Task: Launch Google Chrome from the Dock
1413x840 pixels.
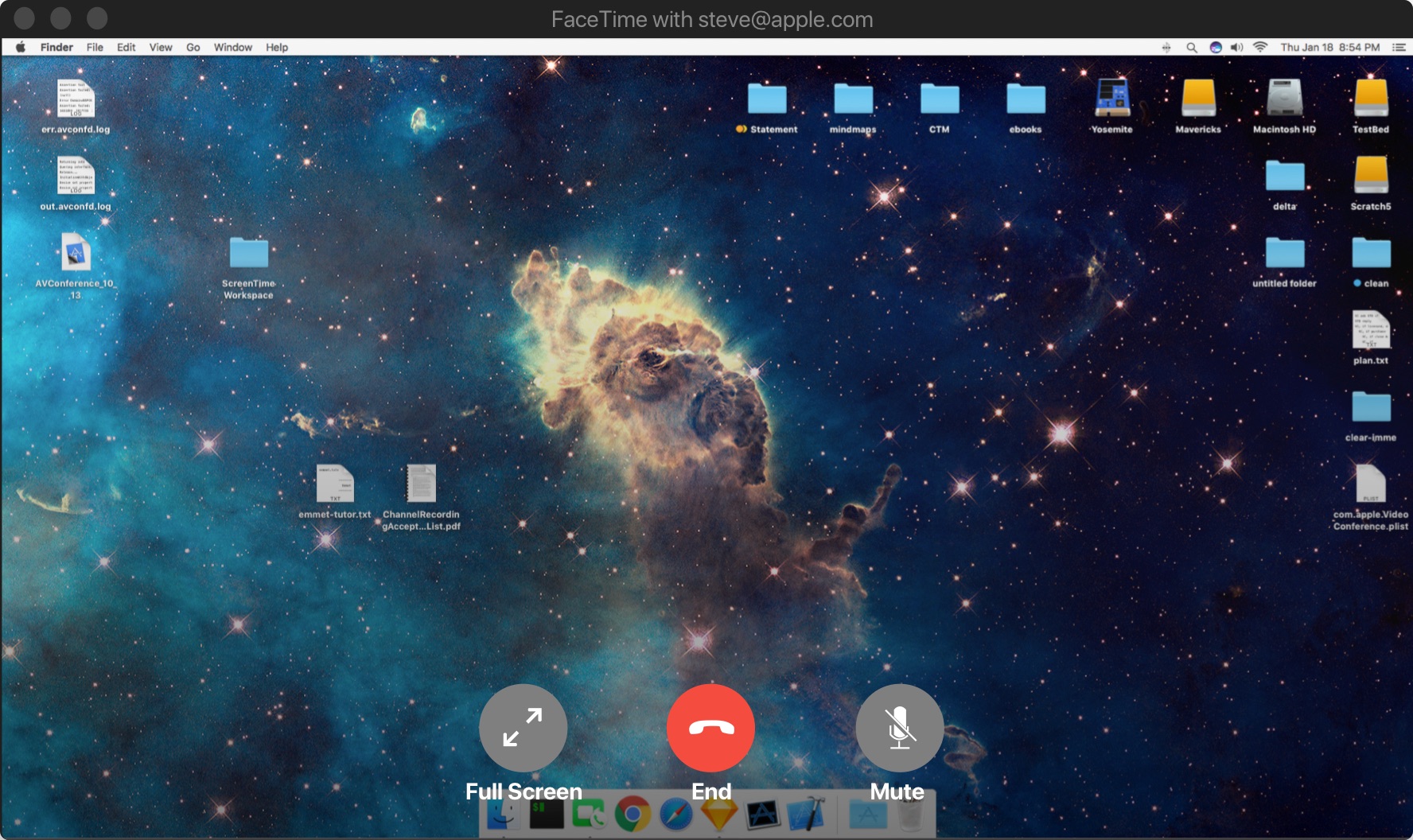Action: [633, 814]
